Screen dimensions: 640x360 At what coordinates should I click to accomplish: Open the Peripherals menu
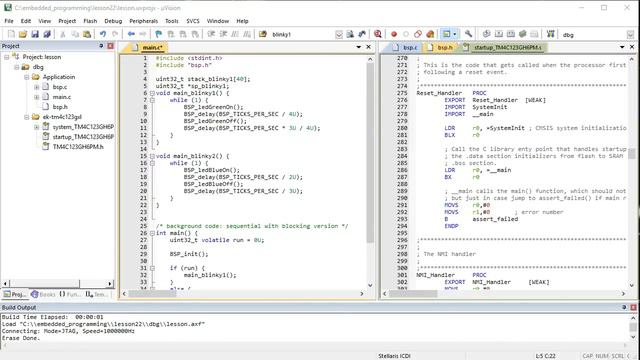[144, 21]
